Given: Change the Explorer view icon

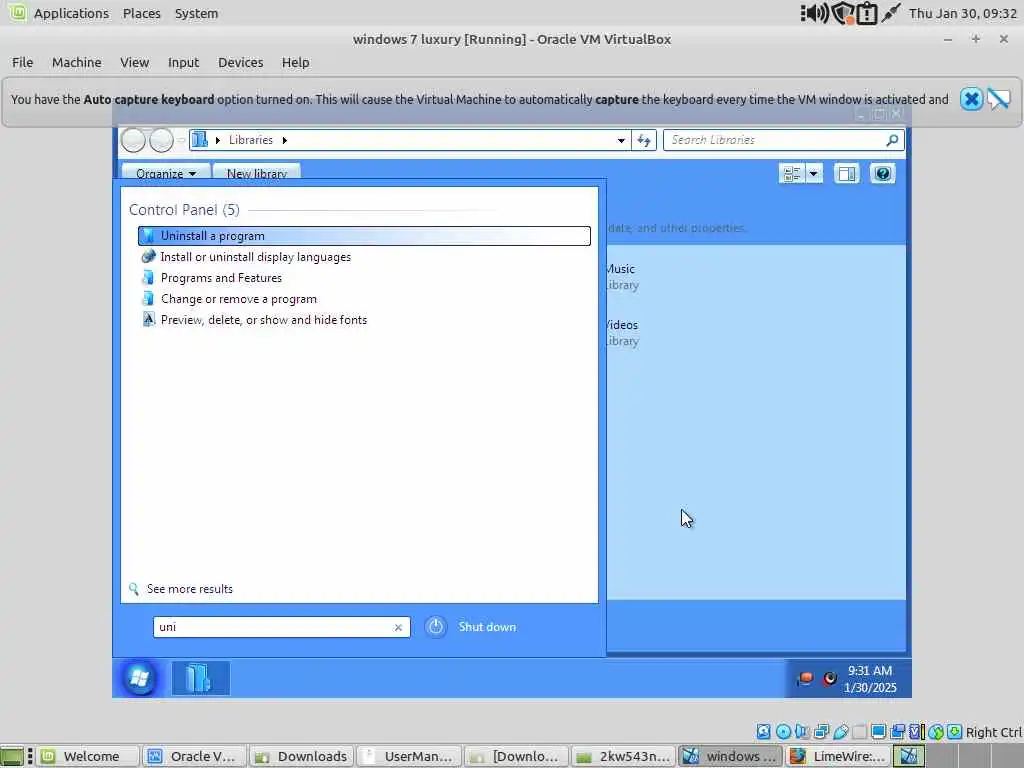Looking at the screenshot, I should click(792, 174).
